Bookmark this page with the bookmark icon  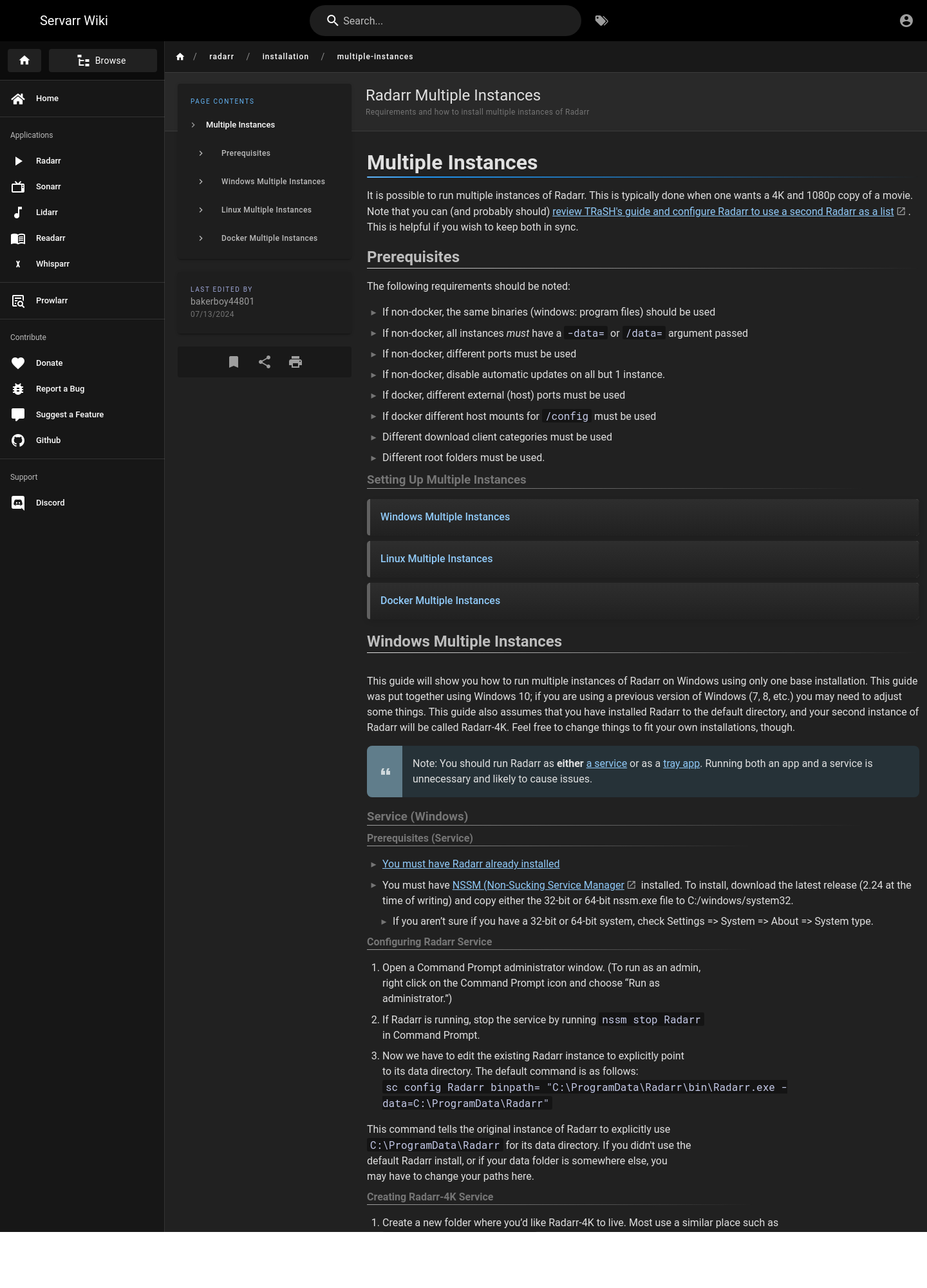(234, 362)
